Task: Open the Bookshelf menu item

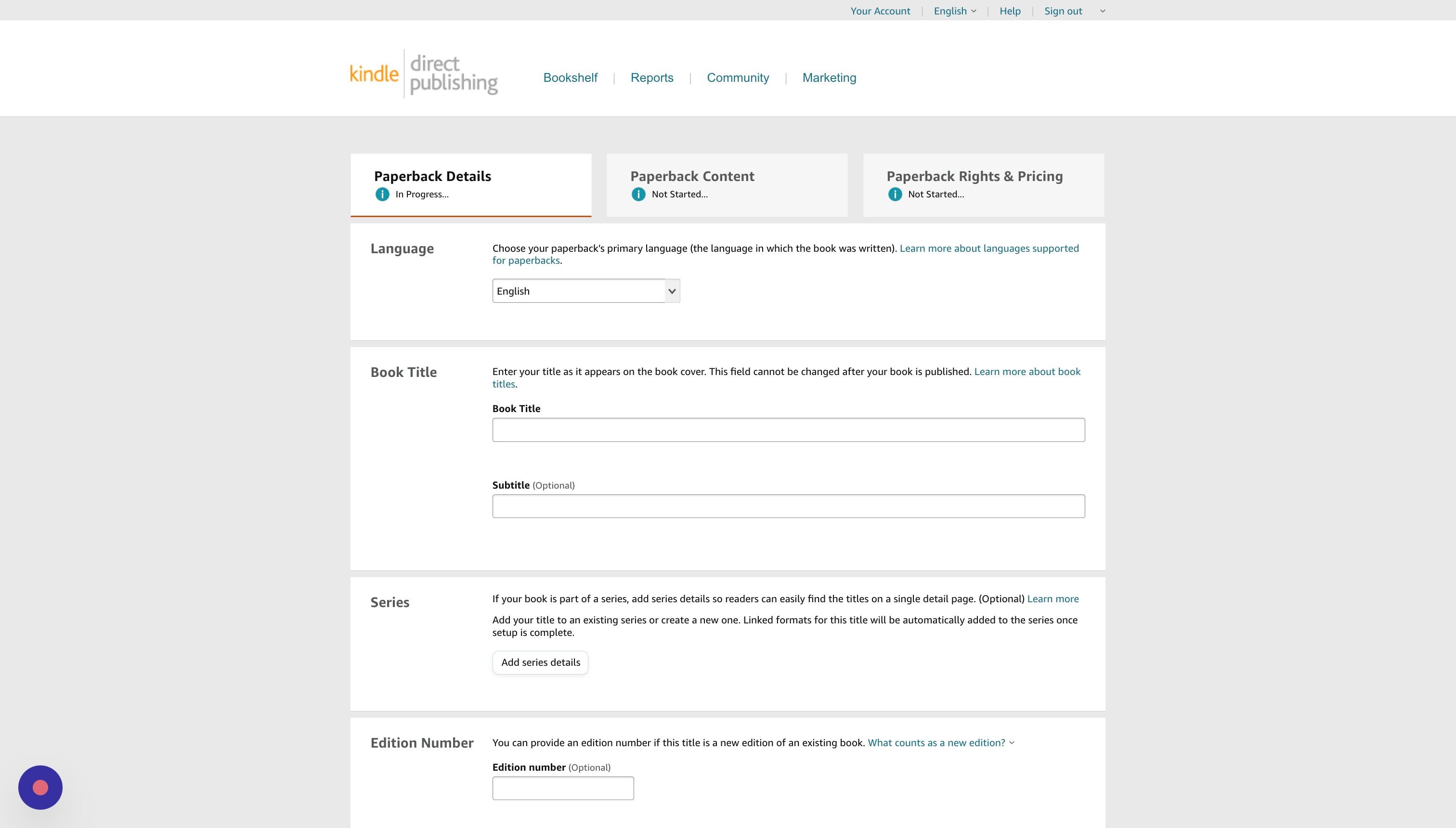Action: [x=570, y=78]
